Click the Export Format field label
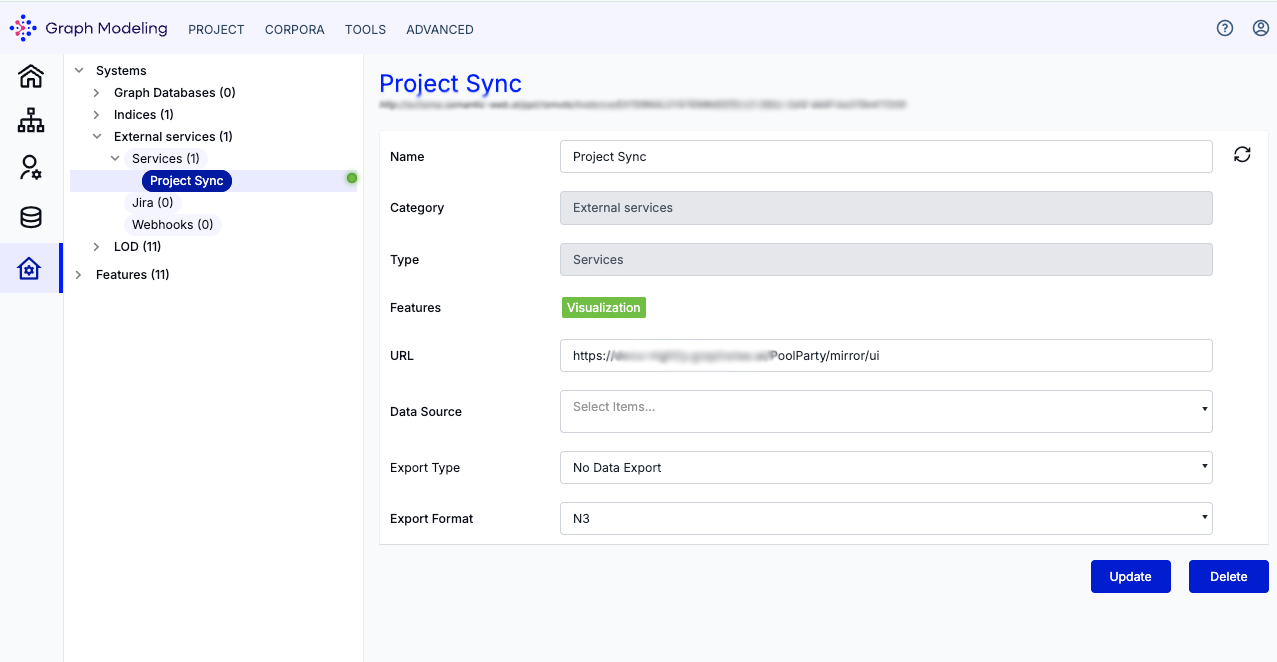Image resolution: width=1277 pixels, height=662 pixels. [x=432, y=518]
